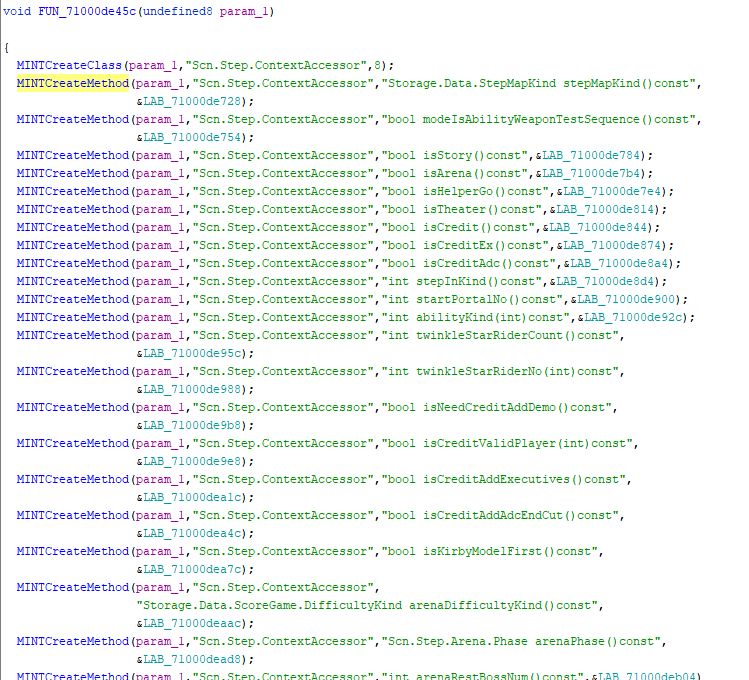749x680 pixels.
Task: Jump to label LAB_71000de8a4
Action: coord(620,264)
